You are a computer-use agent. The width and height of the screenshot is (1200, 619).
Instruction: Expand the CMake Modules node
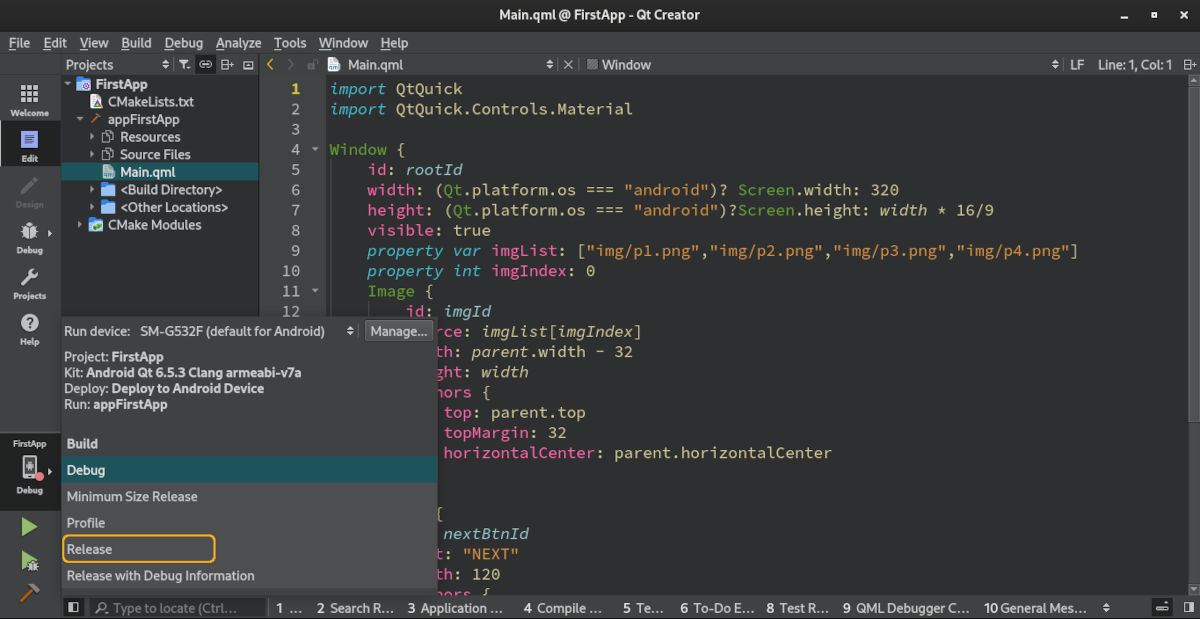[80, 225]
